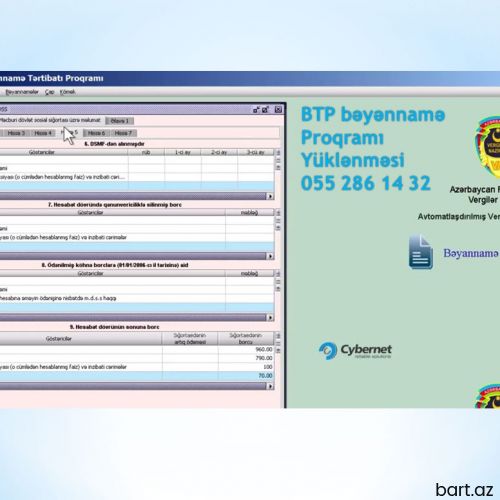Open the Bəyannamələr menu

(x=22, y=92)
